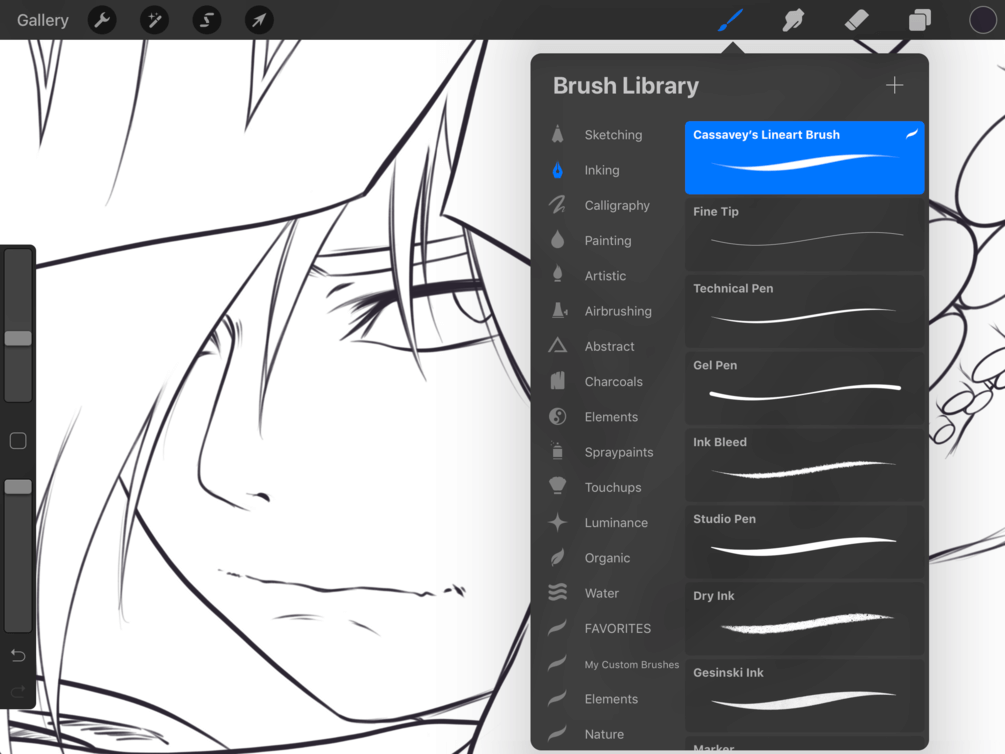
Task: Activate the Transform arrow tool
Action: (x=259, y=20)
